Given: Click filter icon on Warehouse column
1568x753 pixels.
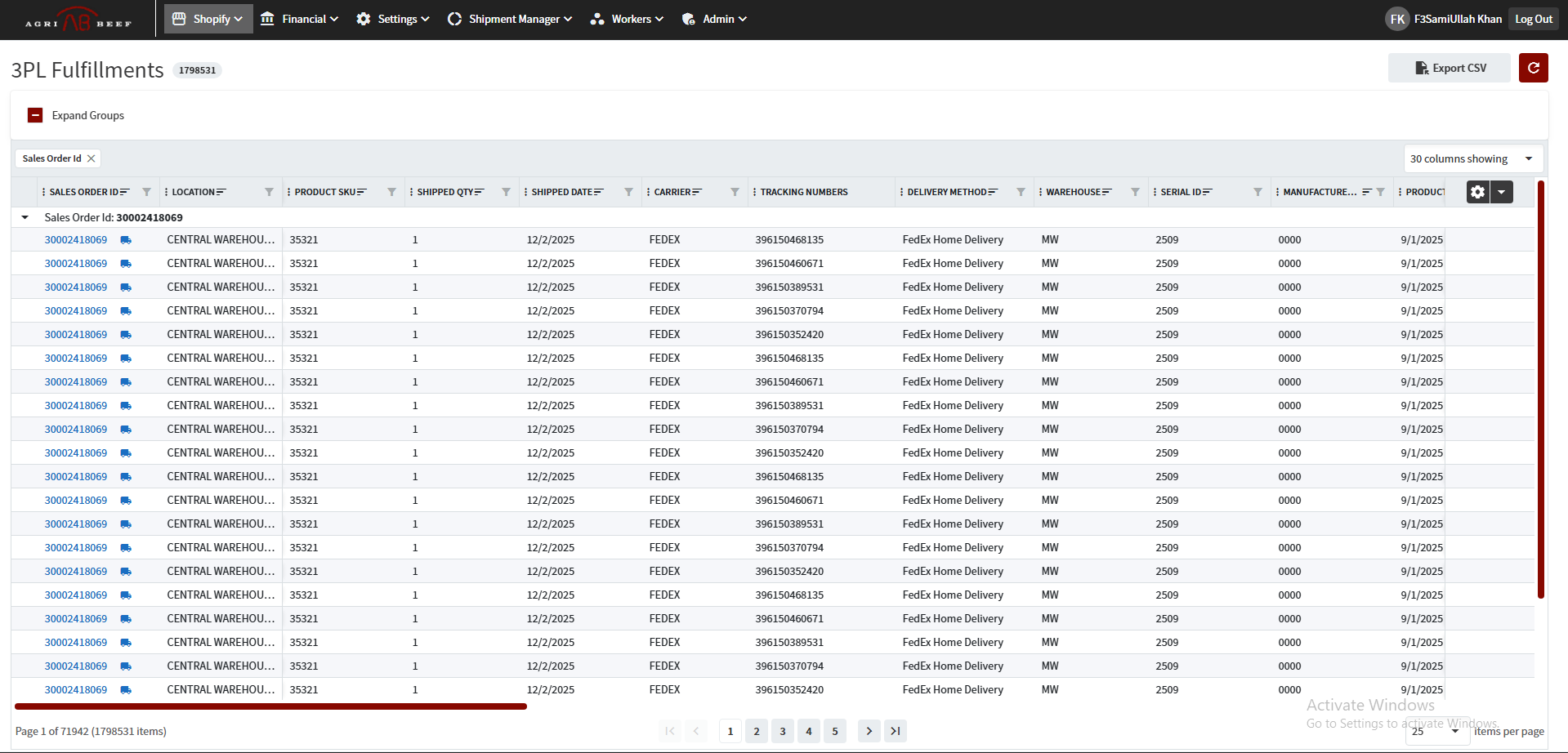Looking at the screenshot, I should (1135, 192).
